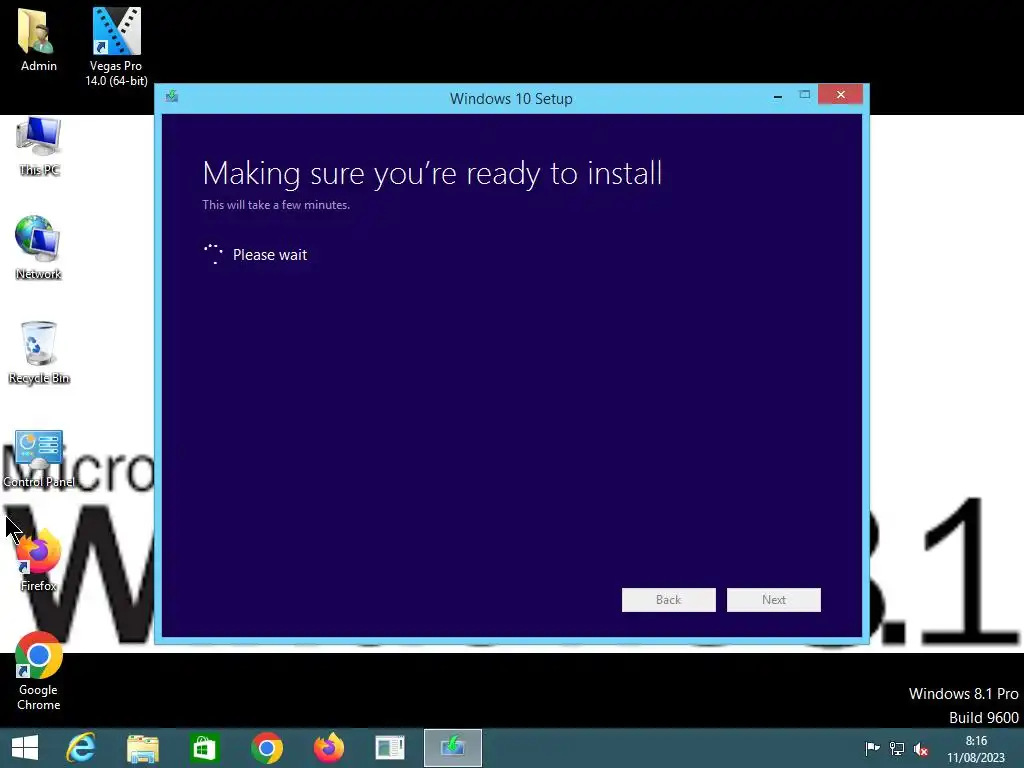Launch Google Chrome desktop shortcut

point(39,671)
